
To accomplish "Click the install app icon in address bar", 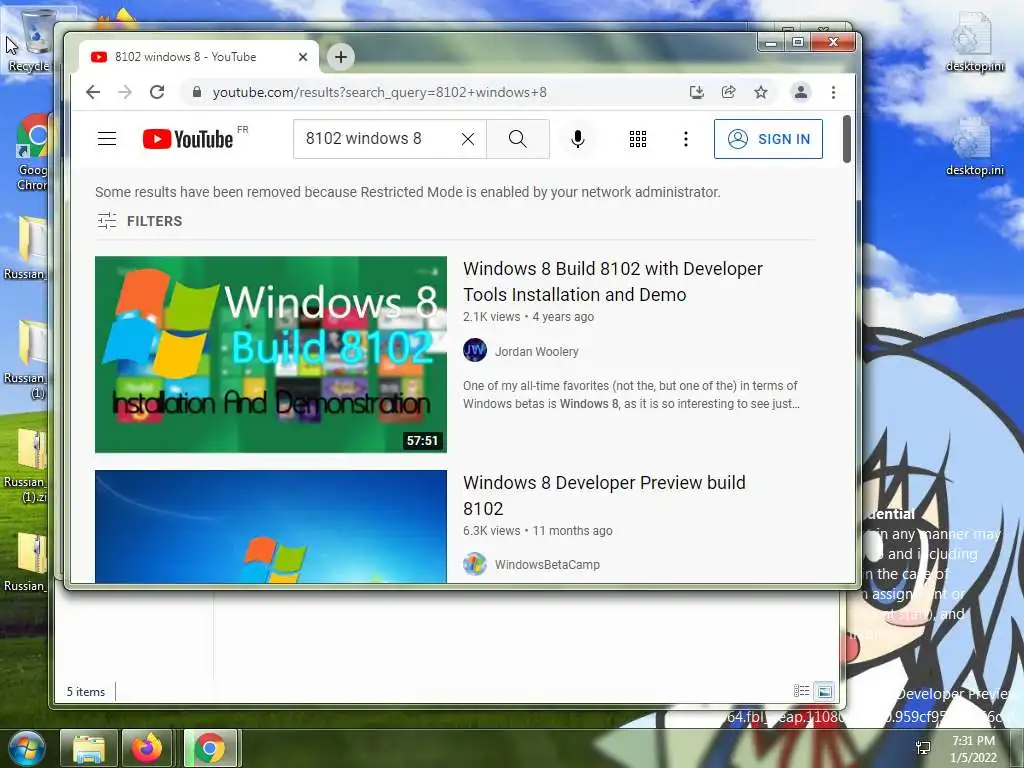I will (x=697, y=92).
